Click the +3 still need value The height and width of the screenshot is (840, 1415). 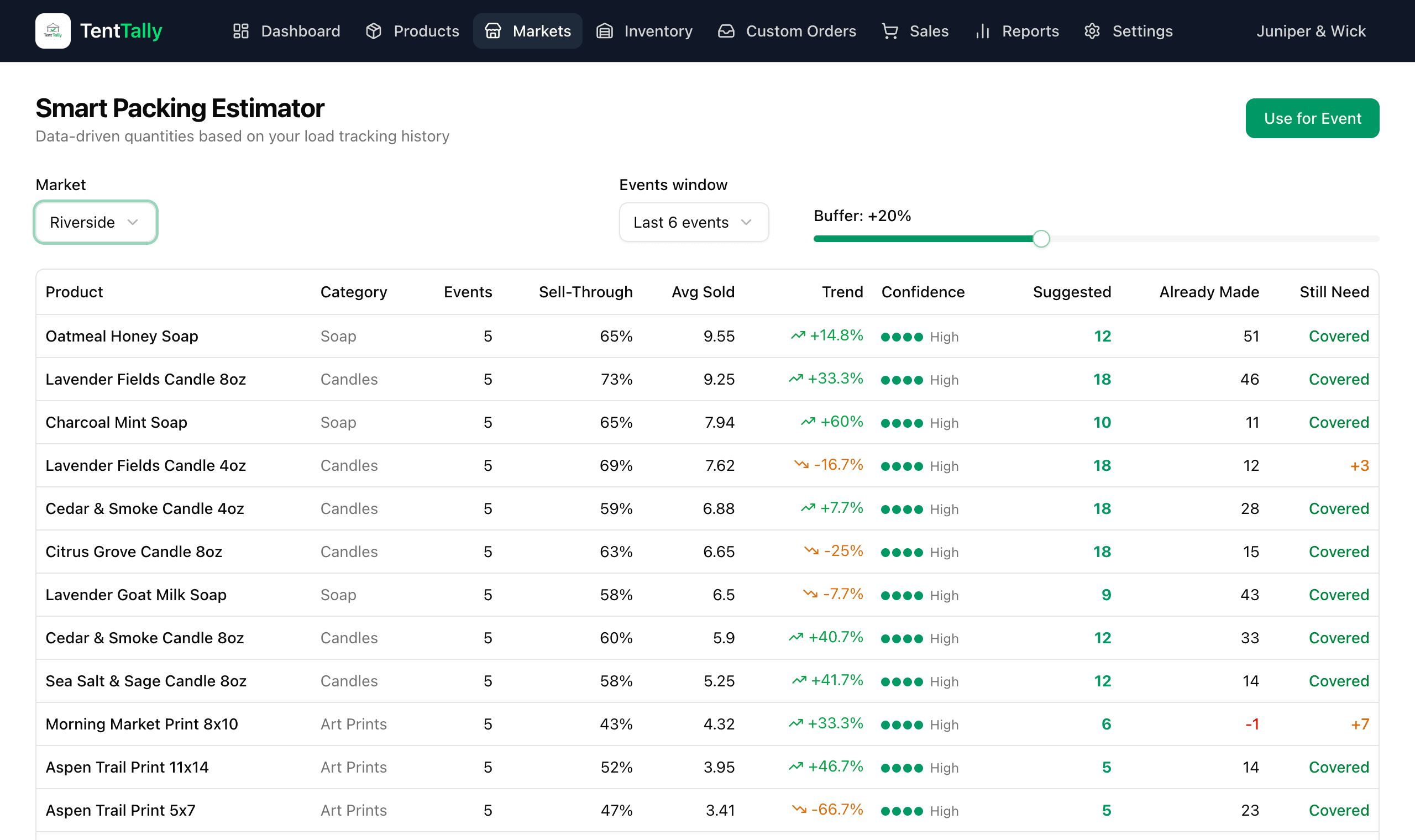coord(1360,466)
